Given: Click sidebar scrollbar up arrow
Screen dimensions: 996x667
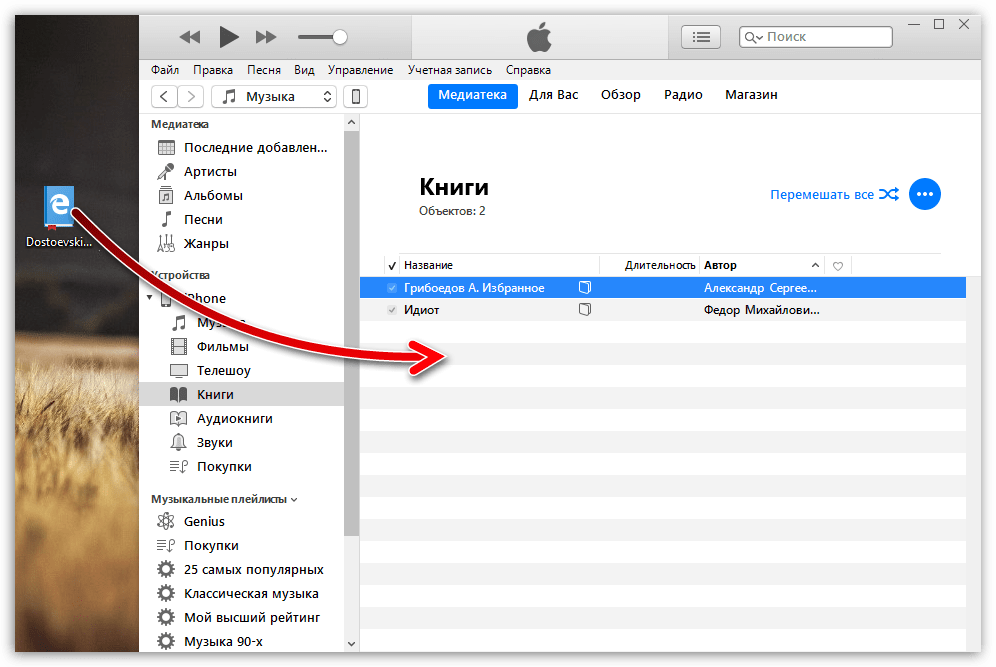Looking at the screenshot, I should click(x=351, y=122).
